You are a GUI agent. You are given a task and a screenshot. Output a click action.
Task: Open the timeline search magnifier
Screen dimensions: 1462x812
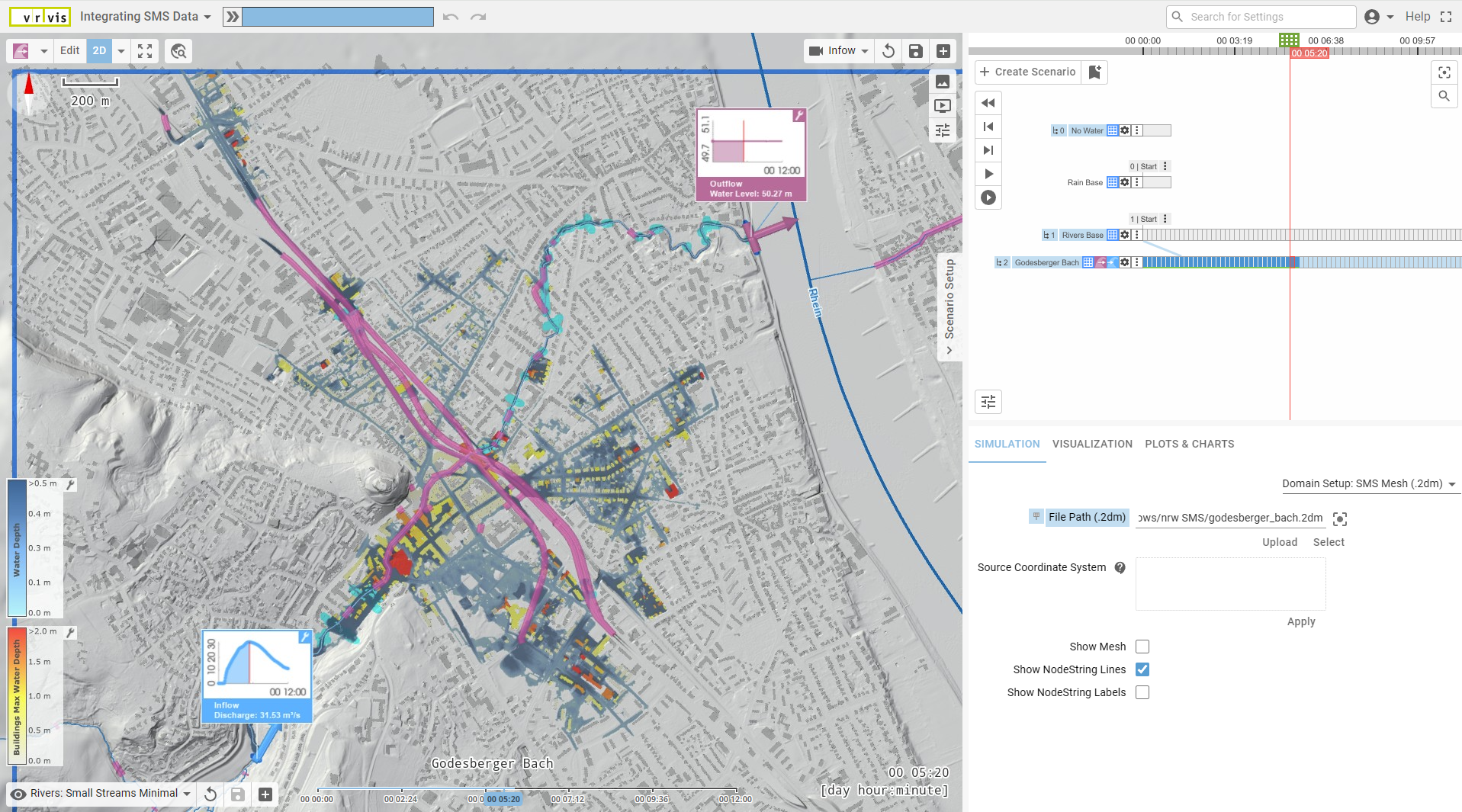1444,96
